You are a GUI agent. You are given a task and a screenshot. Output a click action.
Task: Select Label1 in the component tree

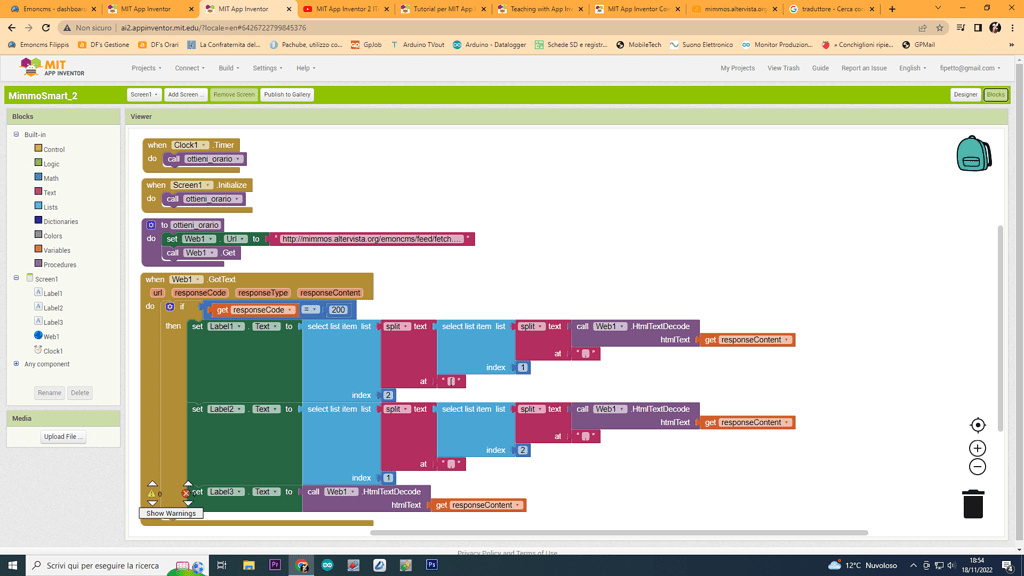pyautogui.click(x=53, y=294)
